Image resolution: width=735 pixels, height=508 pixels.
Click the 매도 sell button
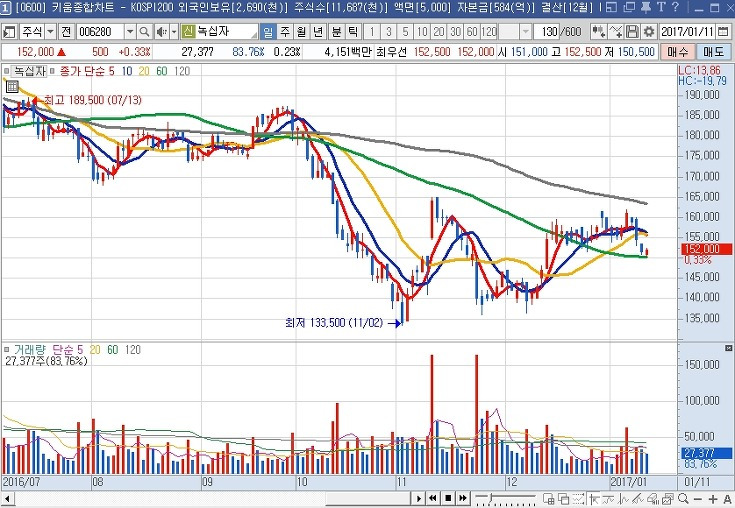(x=713, y=52)
